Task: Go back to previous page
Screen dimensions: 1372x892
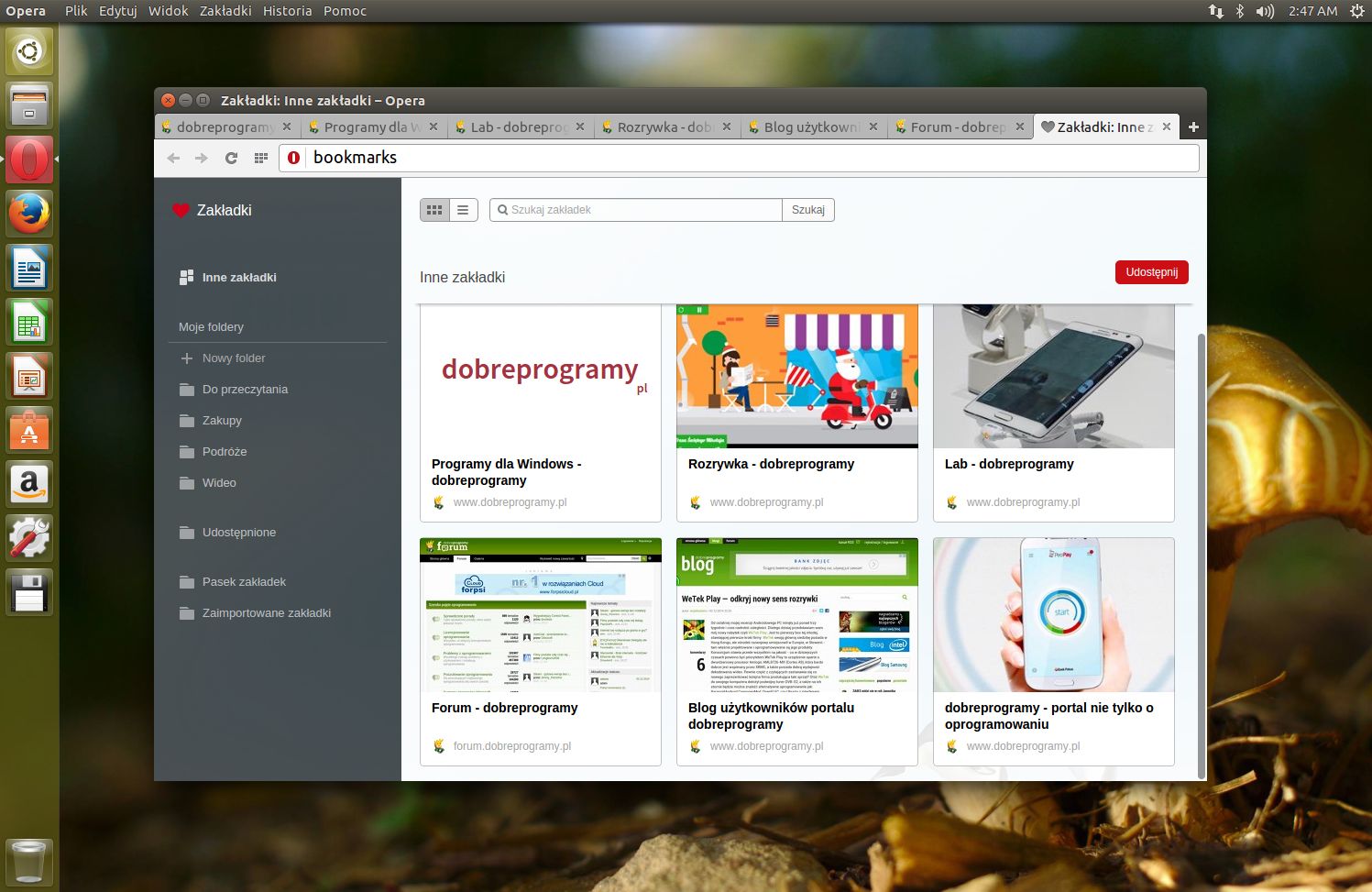Action: click(x=173, y=158)
